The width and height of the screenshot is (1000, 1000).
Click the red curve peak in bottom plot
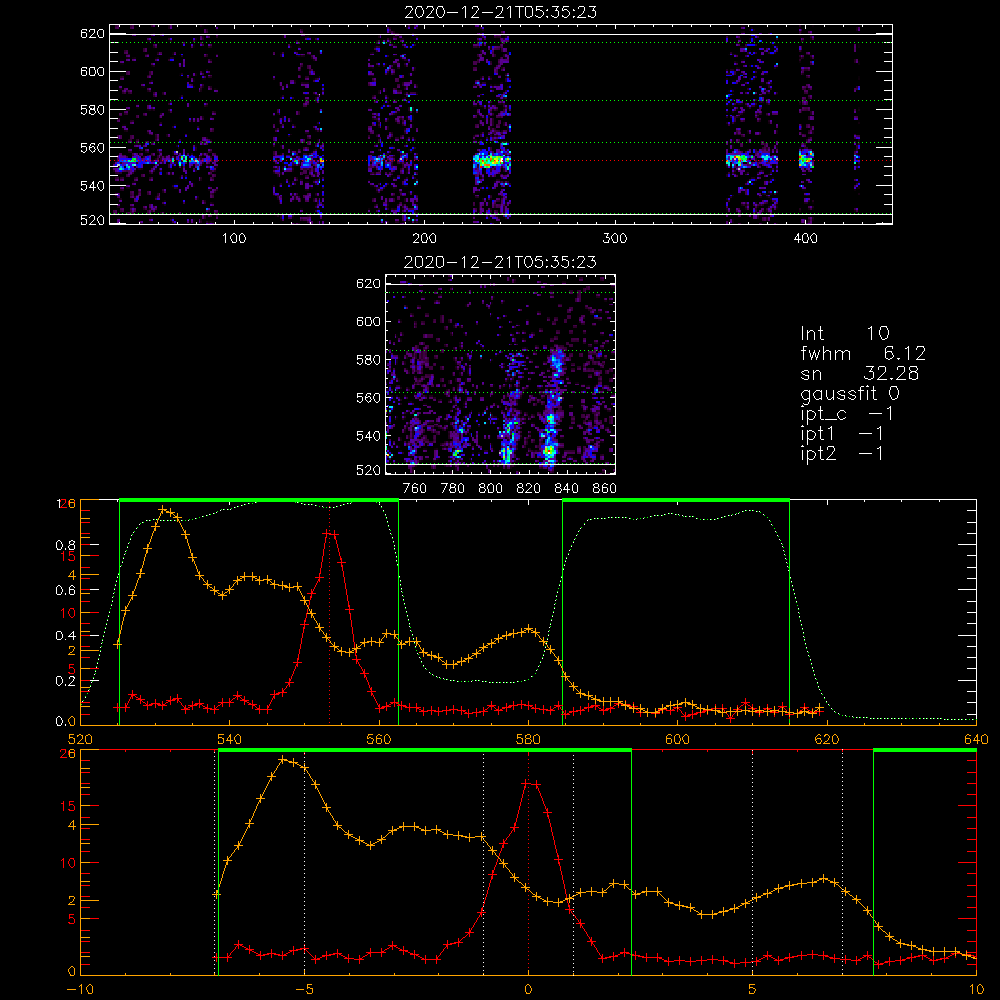(x=529, y=783)
